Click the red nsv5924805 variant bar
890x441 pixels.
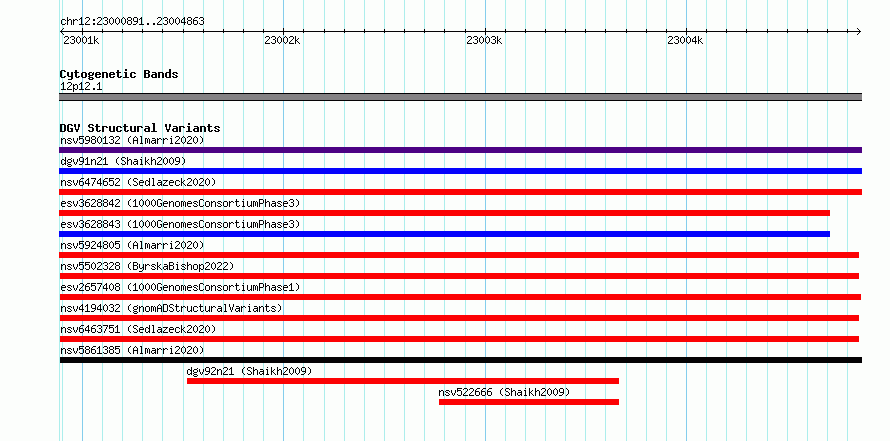click(x=459, y=255)
